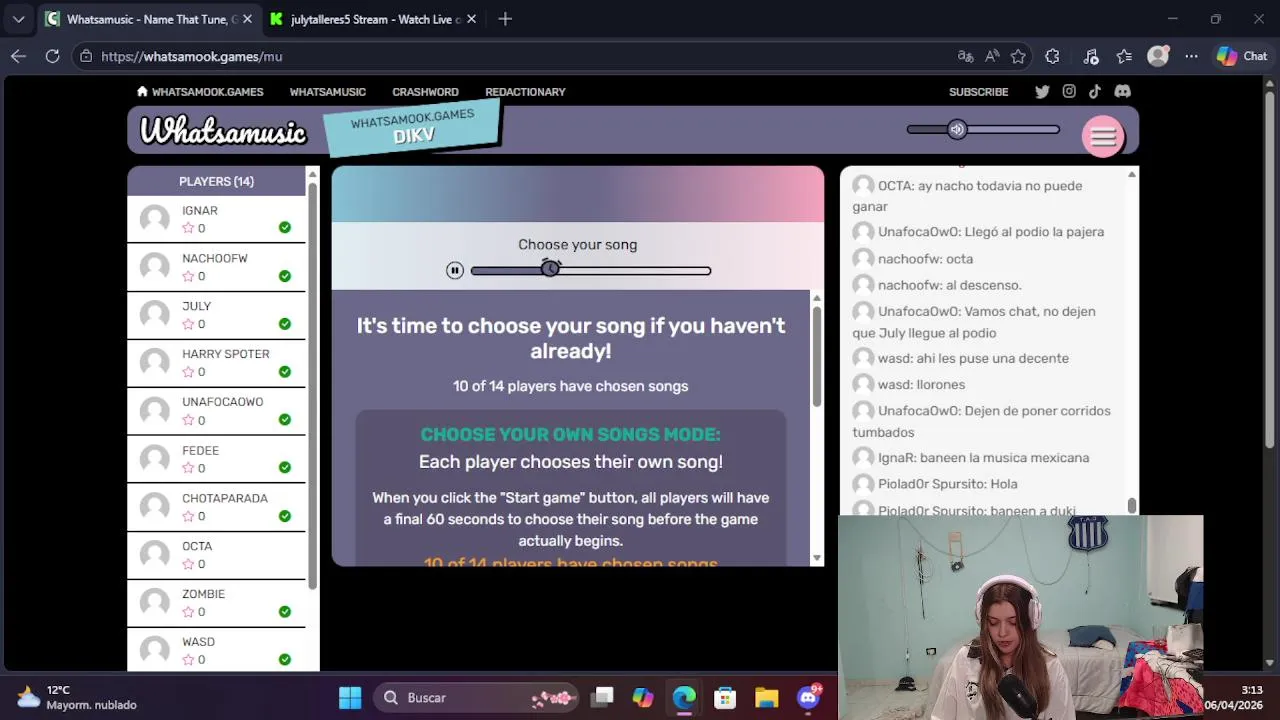1280x720 pixels.
Task: Click the right end of the volume track
Action: pyautogui.click(x=1055, y=129)
